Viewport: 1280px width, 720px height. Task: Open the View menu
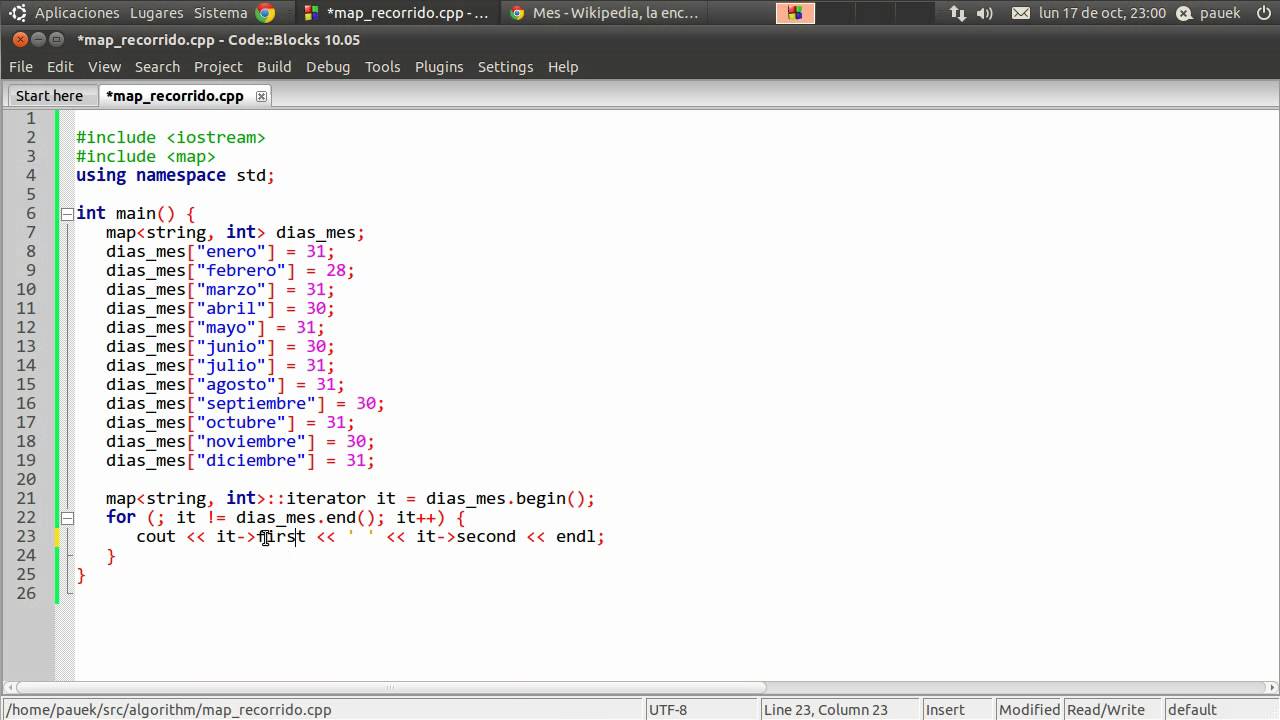[104, 66]
